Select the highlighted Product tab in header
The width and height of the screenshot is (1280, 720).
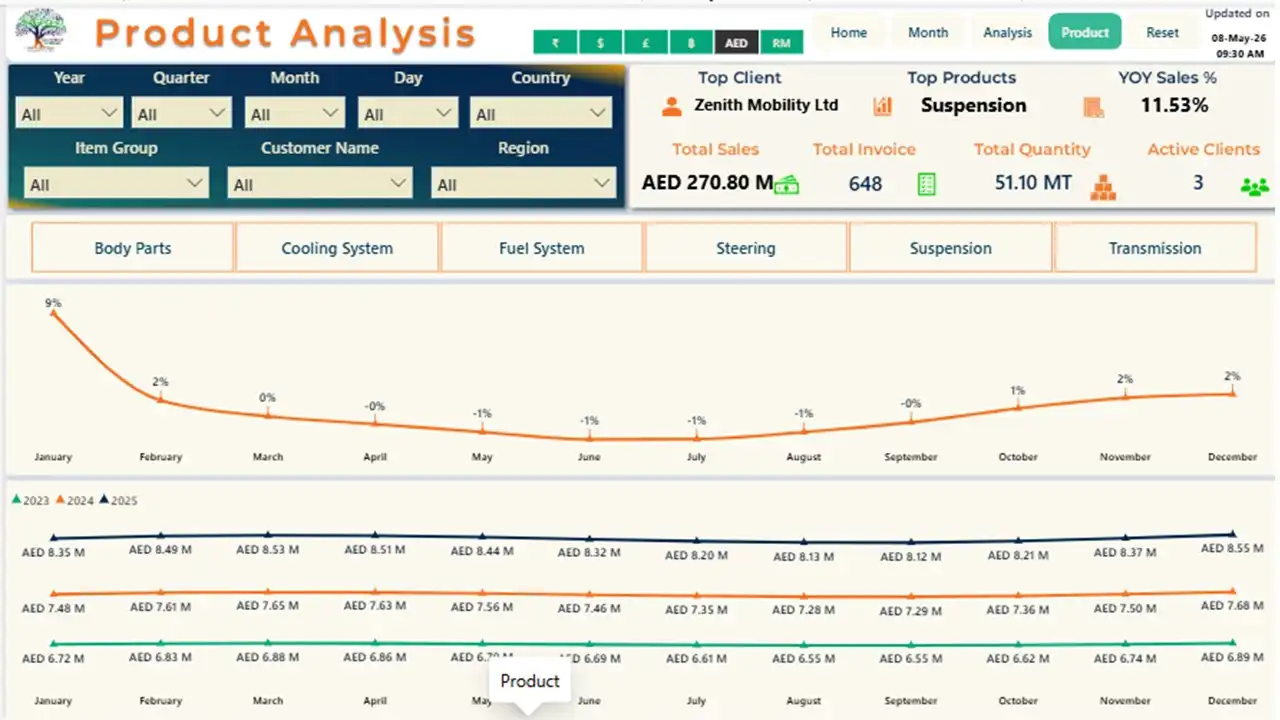point(1085,32)
